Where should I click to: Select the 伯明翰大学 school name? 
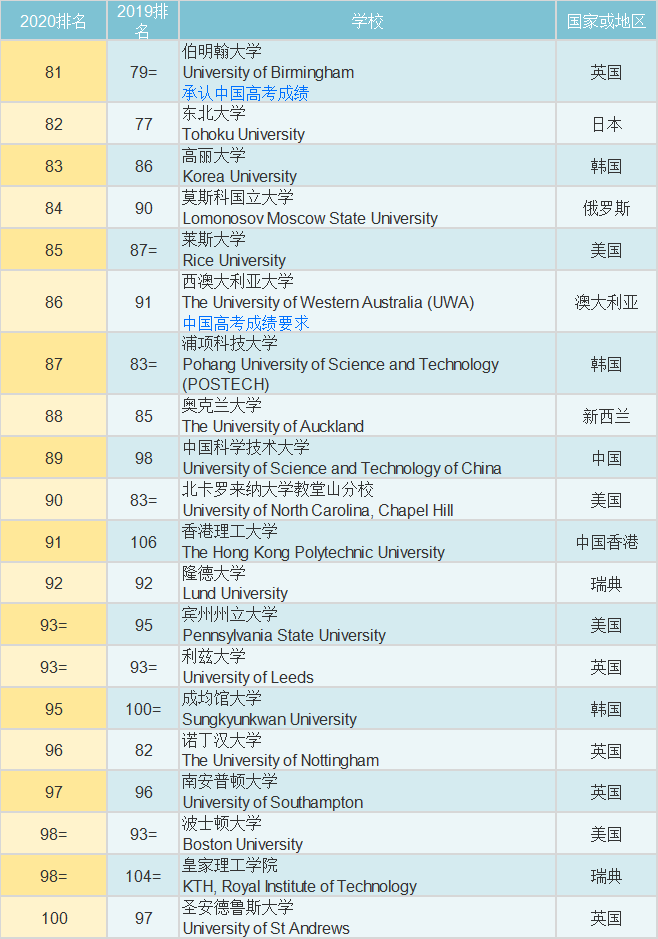[x=222, y=52]
